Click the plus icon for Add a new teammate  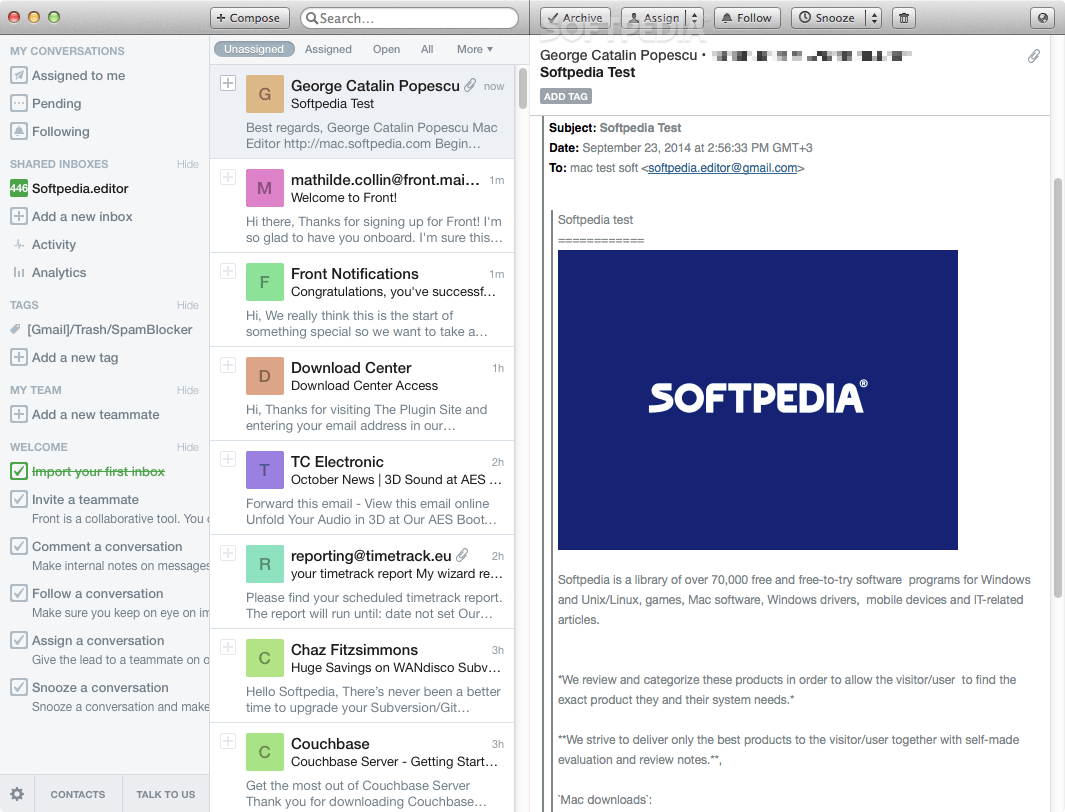(x=19, y=414)
